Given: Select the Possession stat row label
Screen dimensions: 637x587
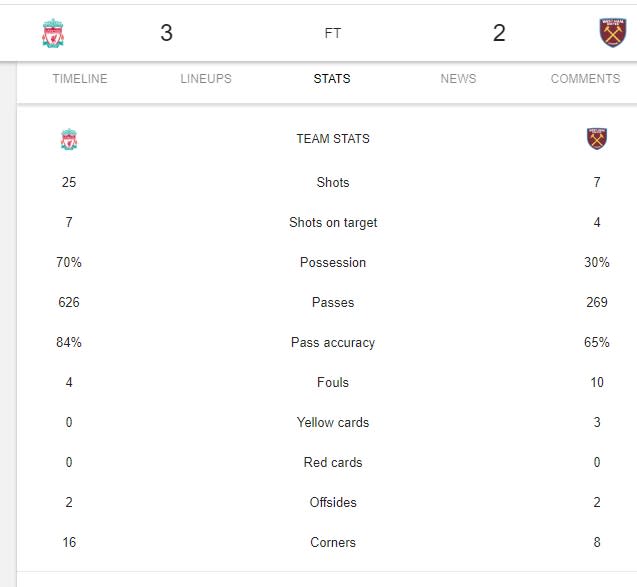Looking at the screenshot, I should click(333, 262).
